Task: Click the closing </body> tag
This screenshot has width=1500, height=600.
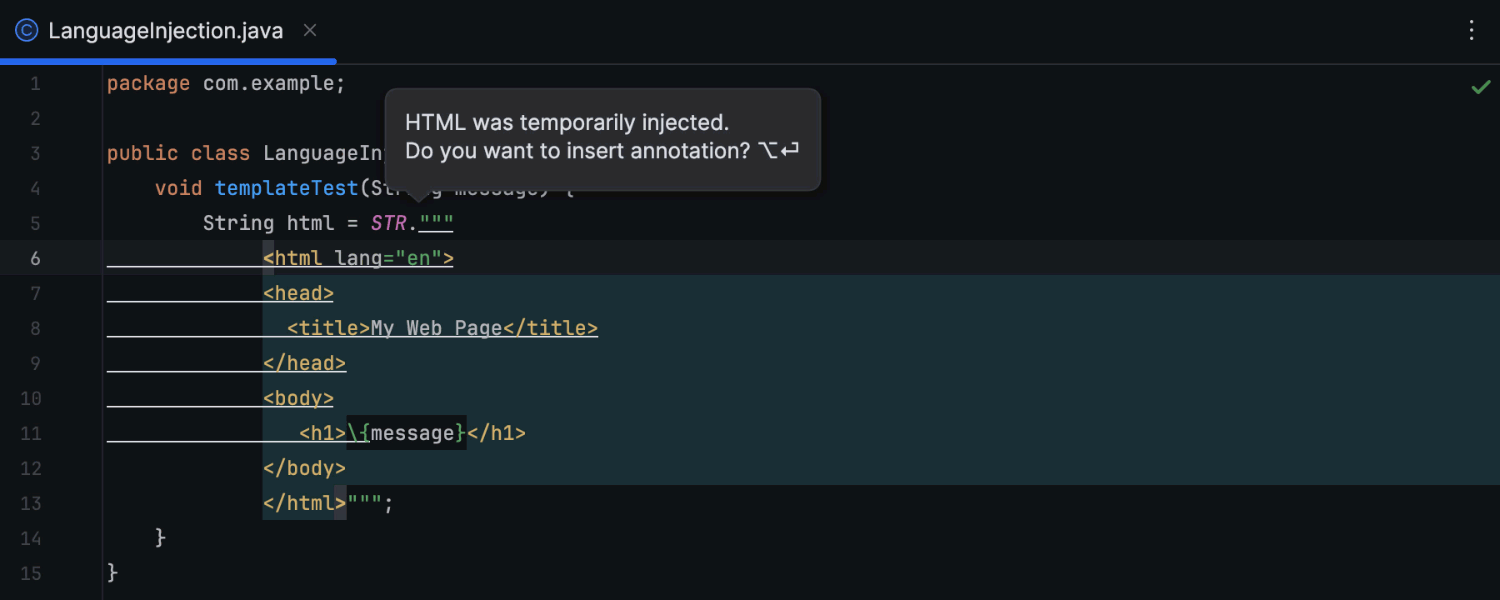Action: point(305,468)
